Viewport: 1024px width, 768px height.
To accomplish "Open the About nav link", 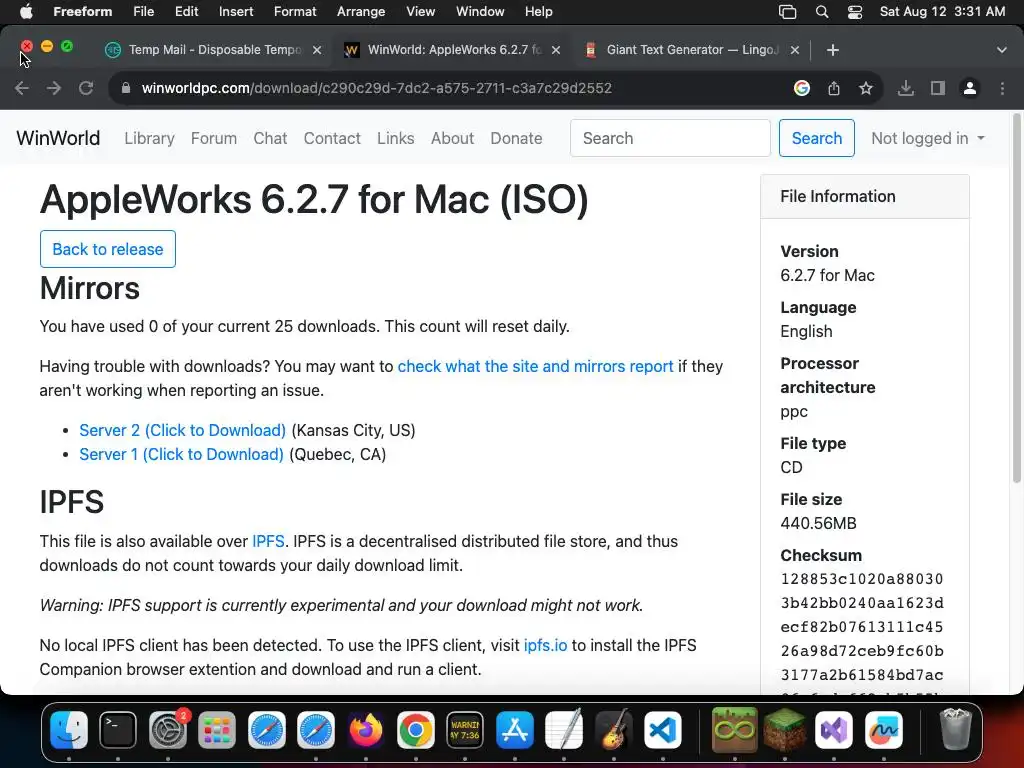I will coord(452,138).
